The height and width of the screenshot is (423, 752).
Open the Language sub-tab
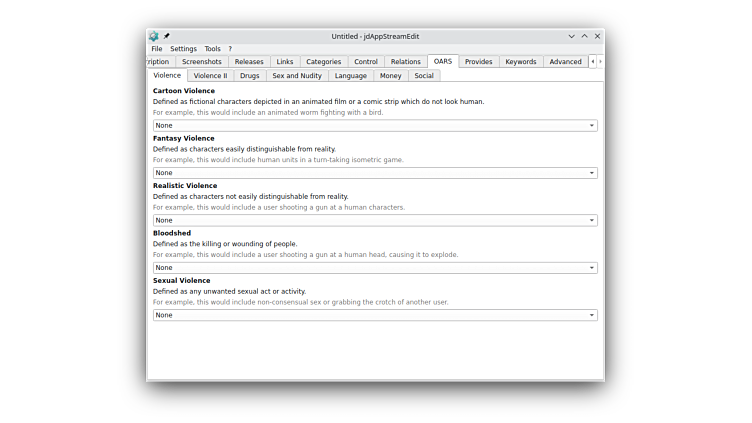click(351, 76)
